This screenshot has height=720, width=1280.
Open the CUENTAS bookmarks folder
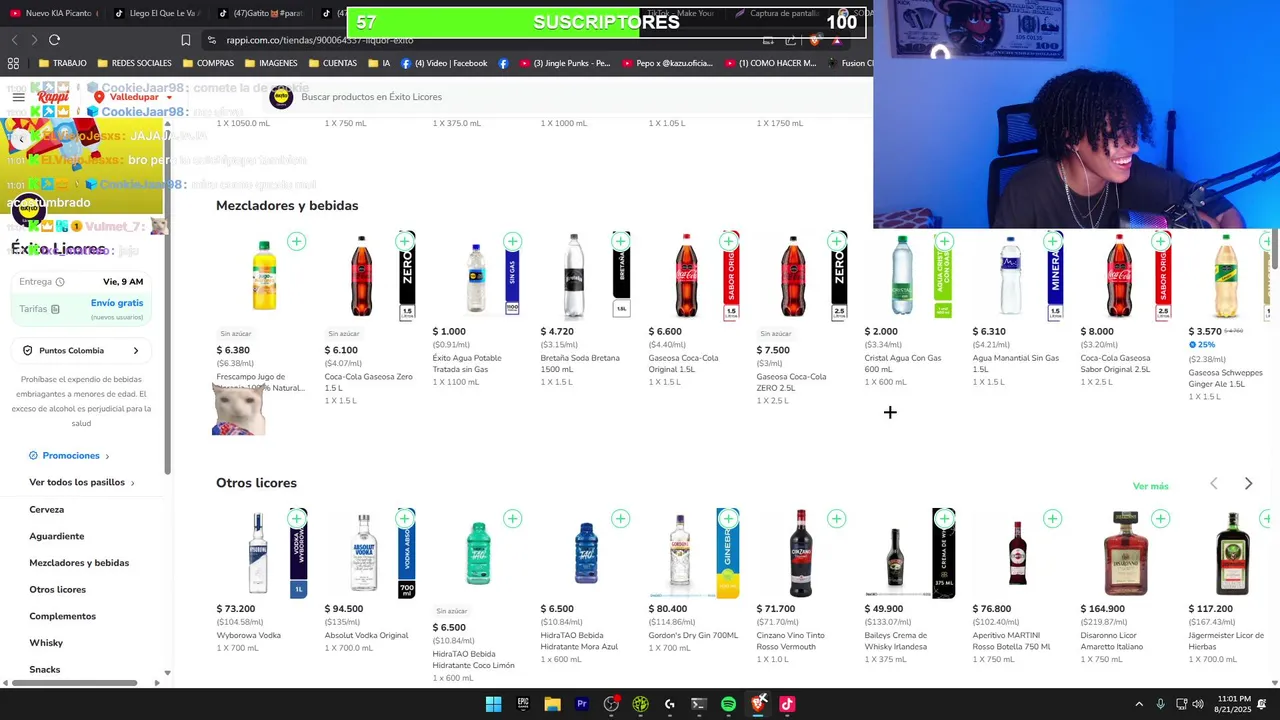point(333,63)
